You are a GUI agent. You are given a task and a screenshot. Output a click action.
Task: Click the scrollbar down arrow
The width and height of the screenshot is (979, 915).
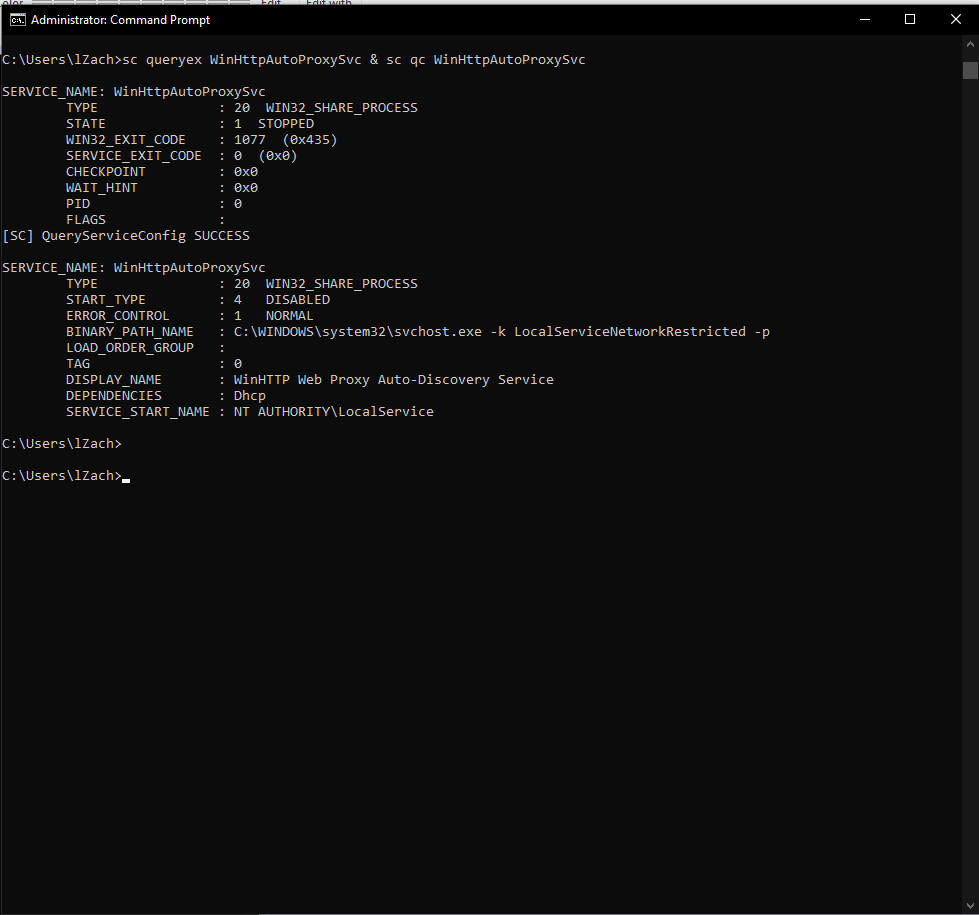click(970, 906)
